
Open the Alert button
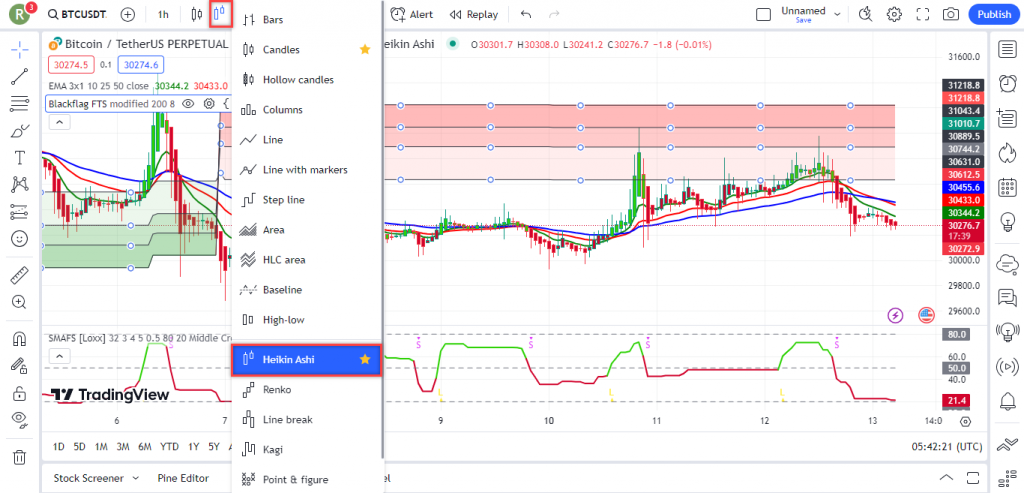coord(411,14)
